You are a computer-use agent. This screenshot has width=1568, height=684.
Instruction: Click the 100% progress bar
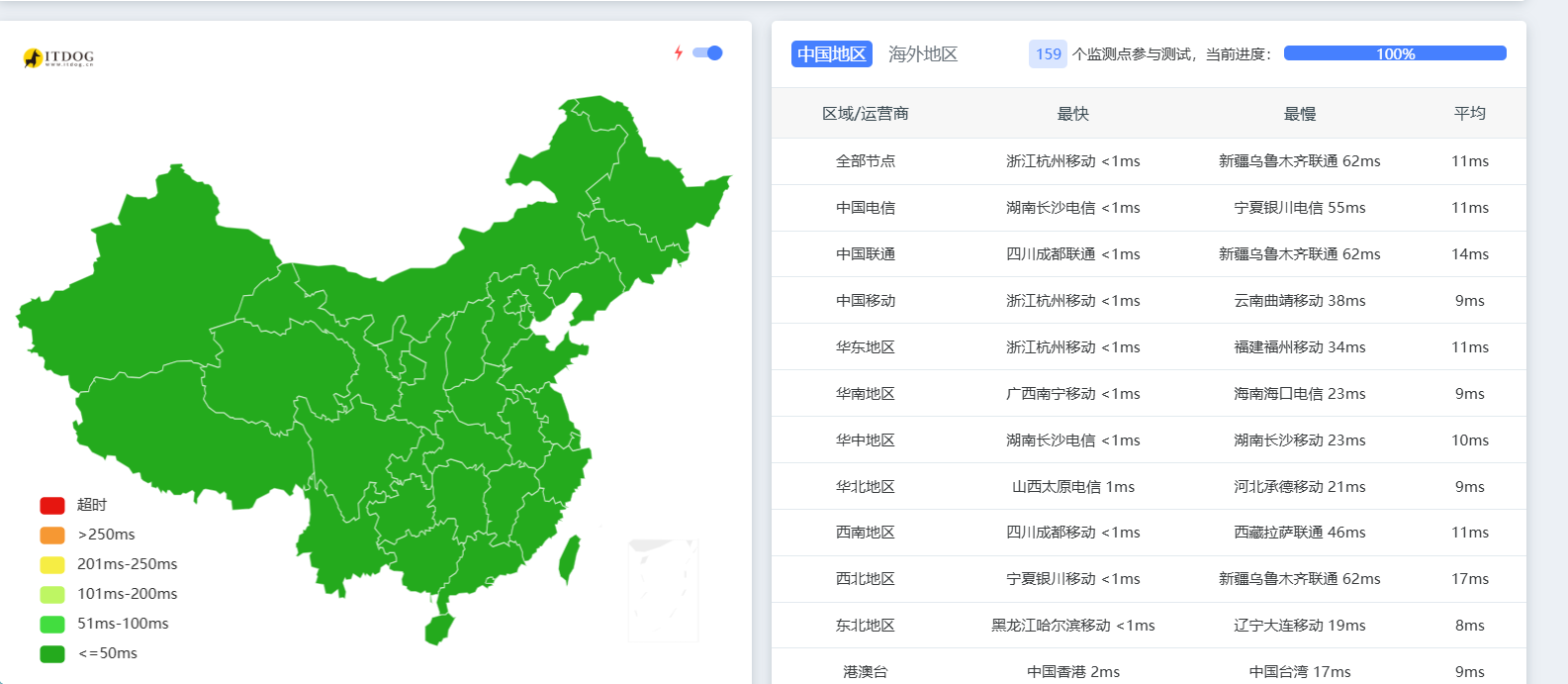(x=1394, y=53)
